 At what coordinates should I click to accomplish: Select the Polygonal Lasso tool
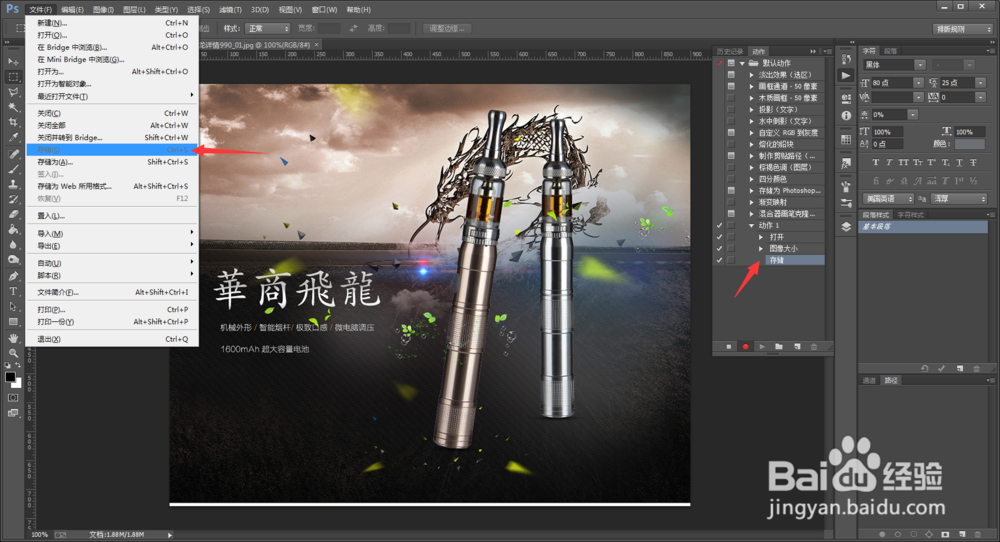click(x=13, y=92)
